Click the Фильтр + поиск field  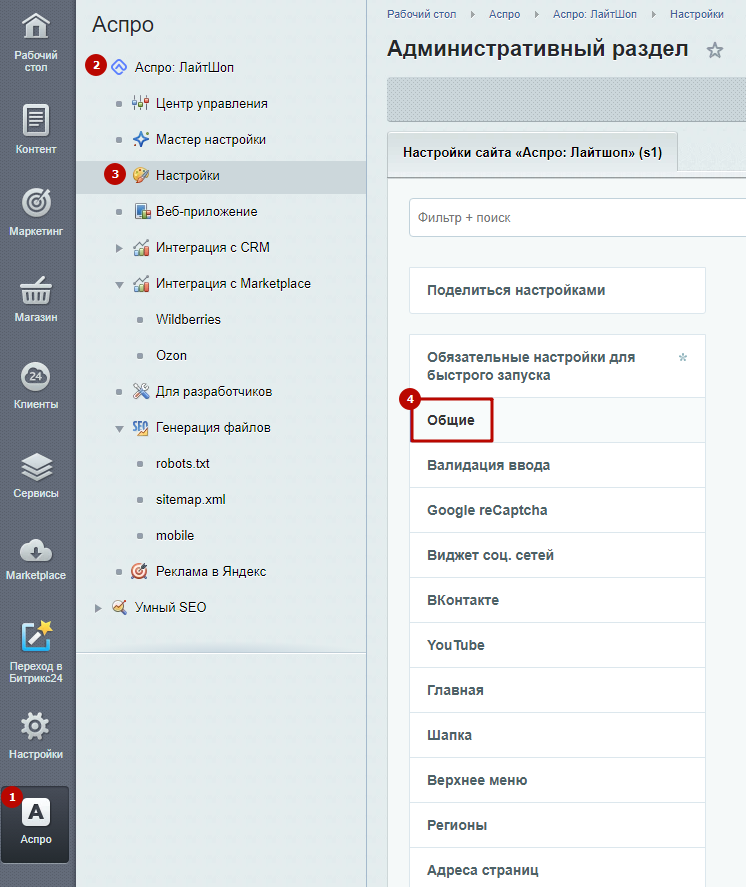coord(577,218)
